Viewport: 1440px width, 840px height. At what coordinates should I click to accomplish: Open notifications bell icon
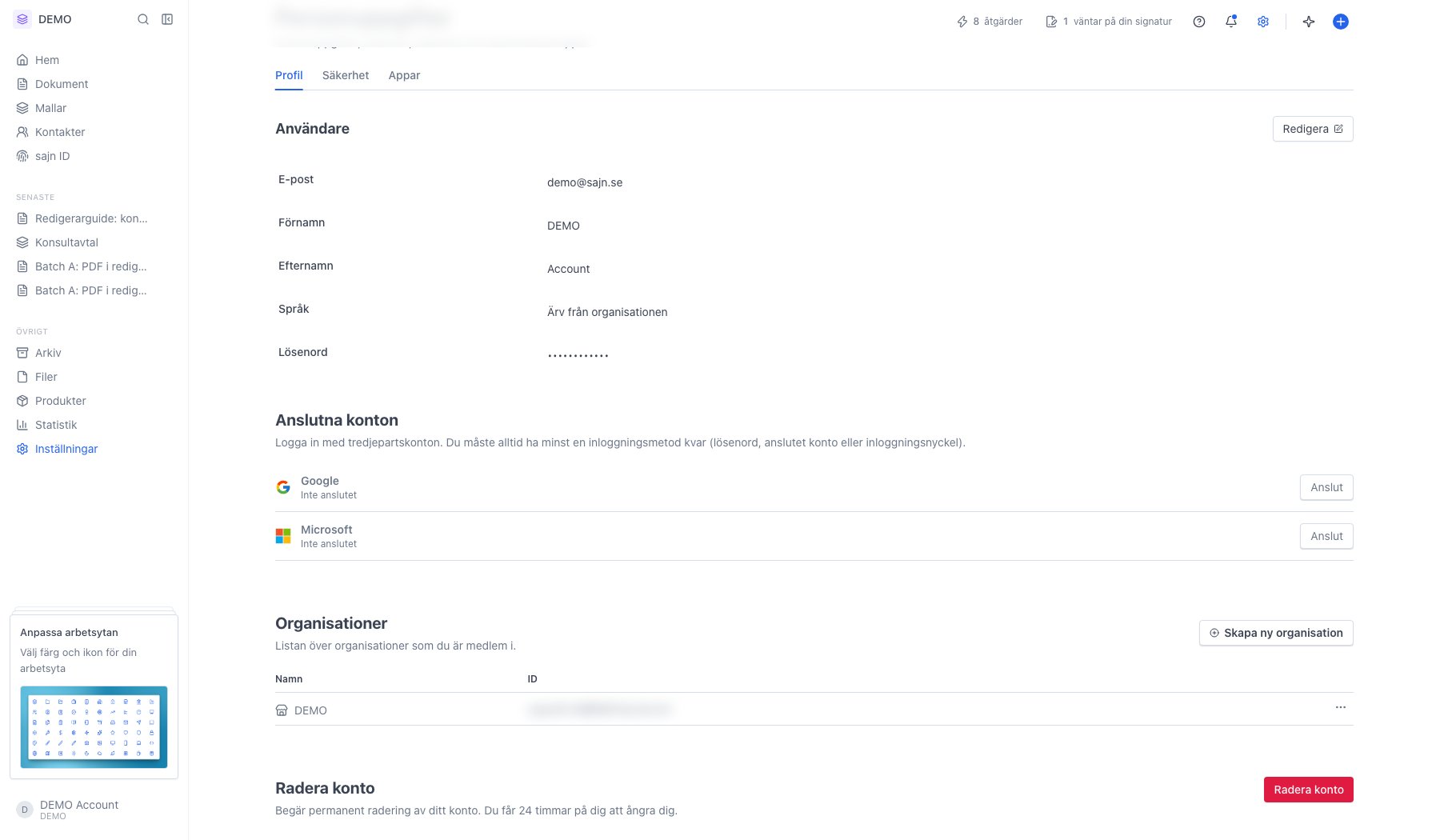(1231, 22)
